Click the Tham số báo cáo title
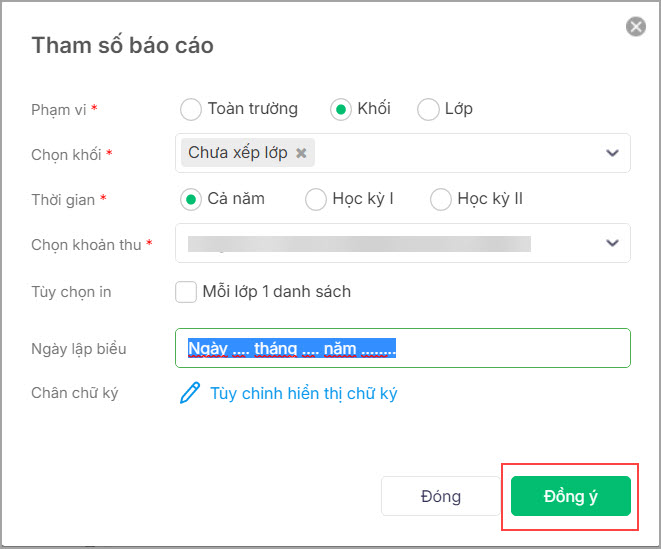The height and width of the screenshot is (549, 661). pyautogui.click(x=122, y=46)
